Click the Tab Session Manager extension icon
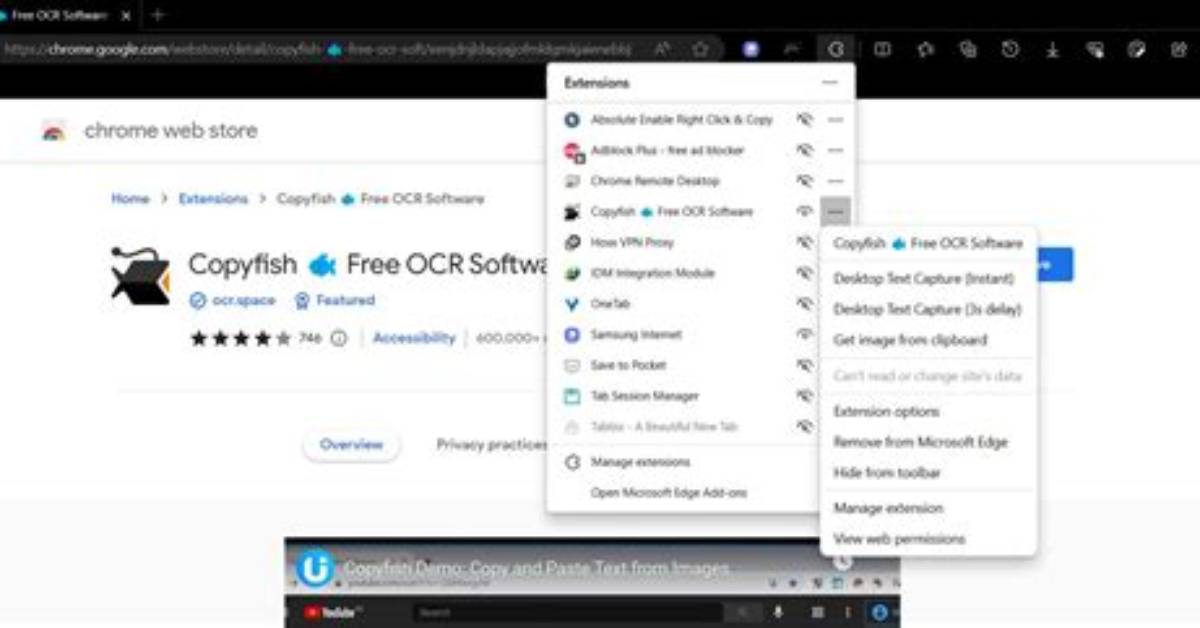The image size is (1200, 628). click(x=572, y=397)
